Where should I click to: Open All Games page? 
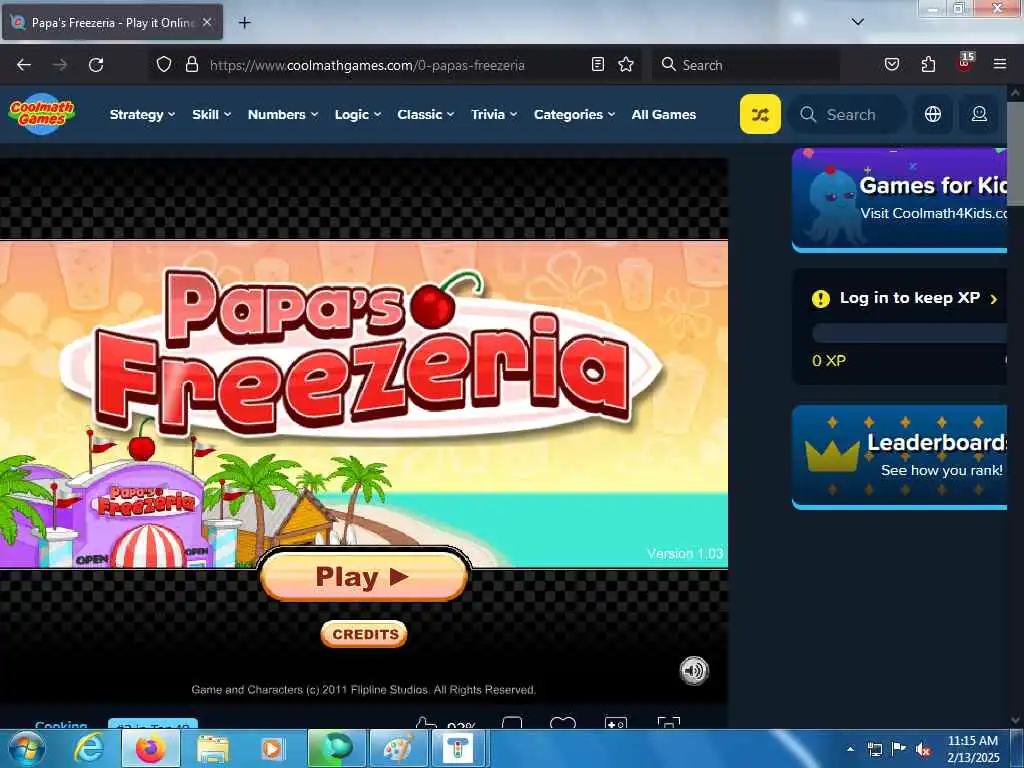pyautogui.click(x=664, y=114)
